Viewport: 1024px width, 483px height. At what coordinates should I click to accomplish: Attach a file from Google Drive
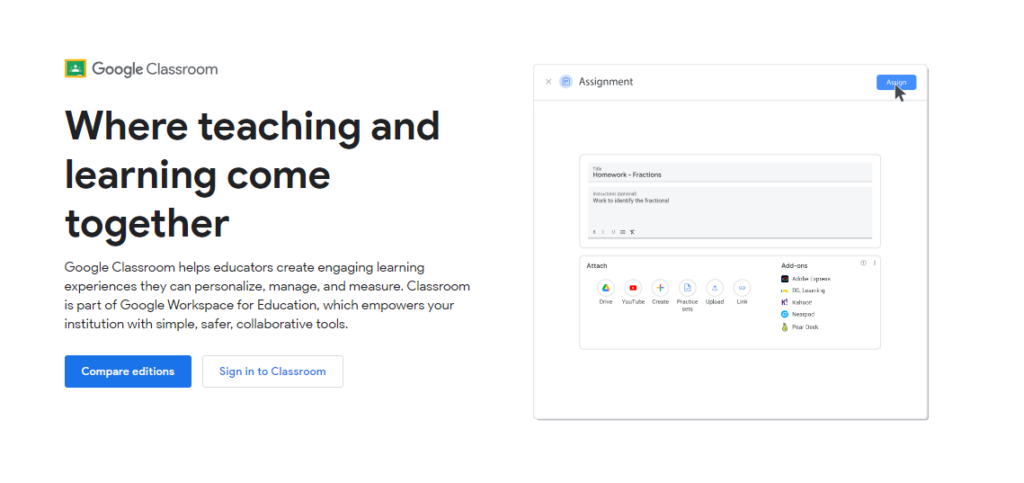(606, 288)
